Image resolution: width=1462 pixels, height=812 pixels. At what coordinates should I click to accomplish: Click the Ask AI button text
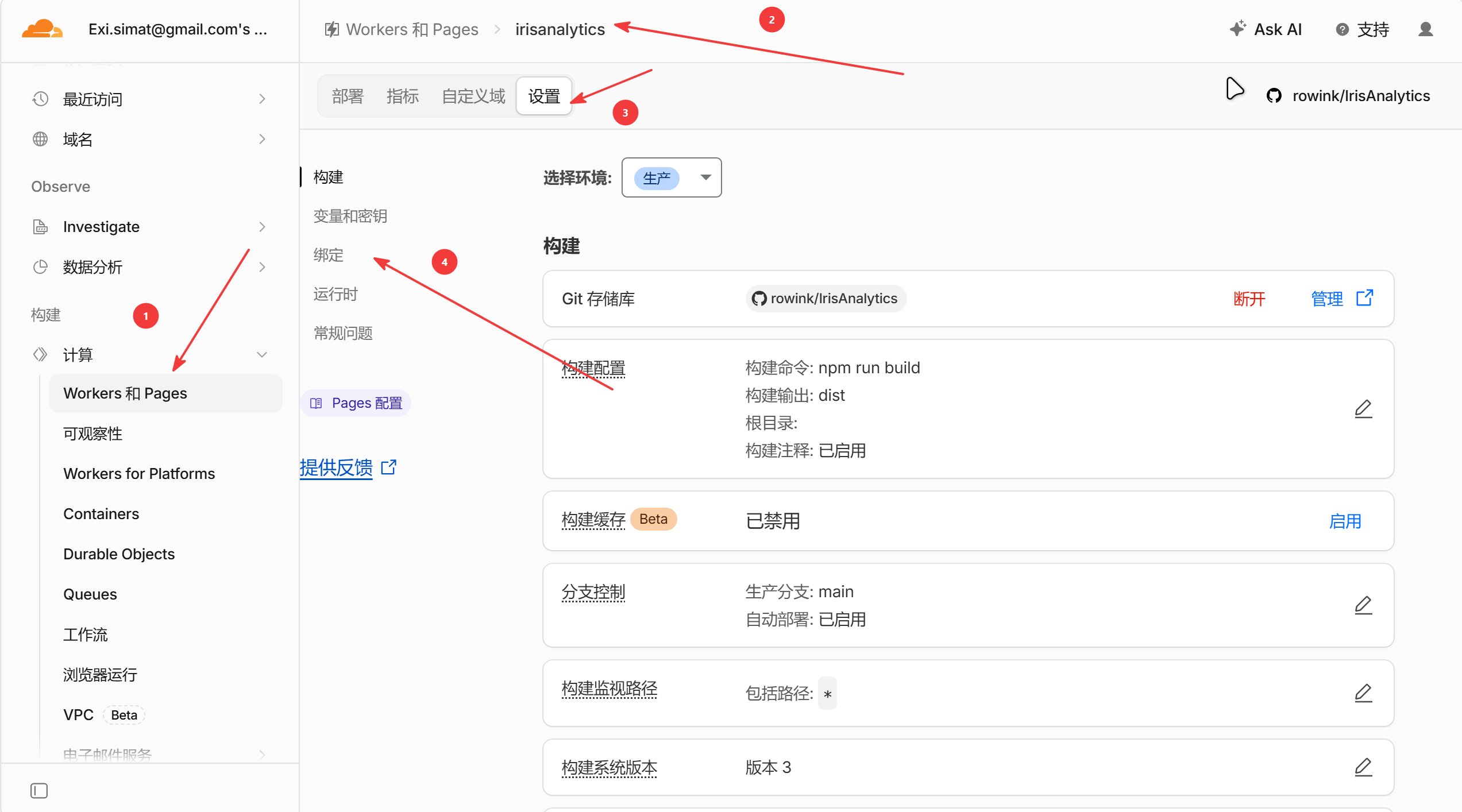1278,29
